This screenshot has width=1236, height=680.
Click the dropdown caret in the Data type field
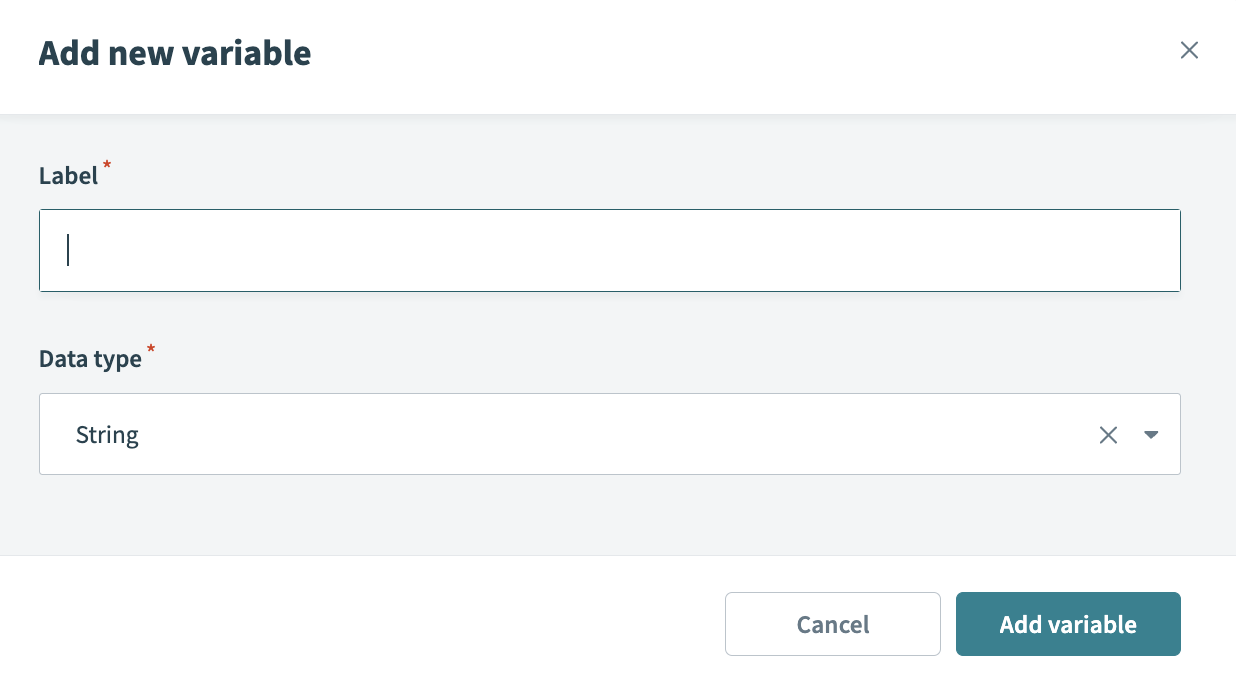click(x=1151, y=434)
